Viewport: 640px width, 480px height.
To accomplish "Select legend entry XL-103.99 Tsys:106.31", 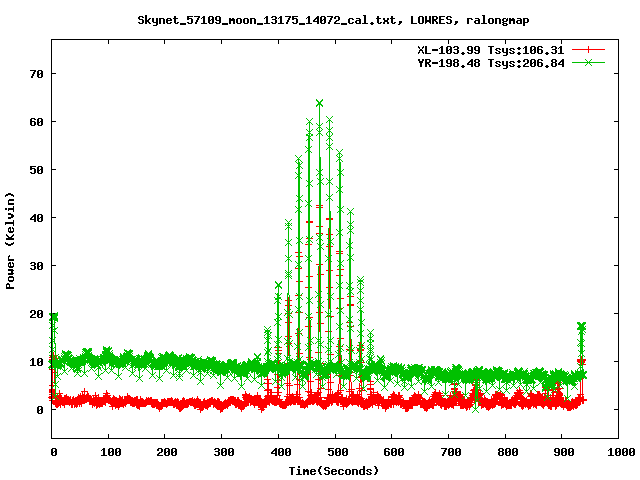I will coord(491,50).
